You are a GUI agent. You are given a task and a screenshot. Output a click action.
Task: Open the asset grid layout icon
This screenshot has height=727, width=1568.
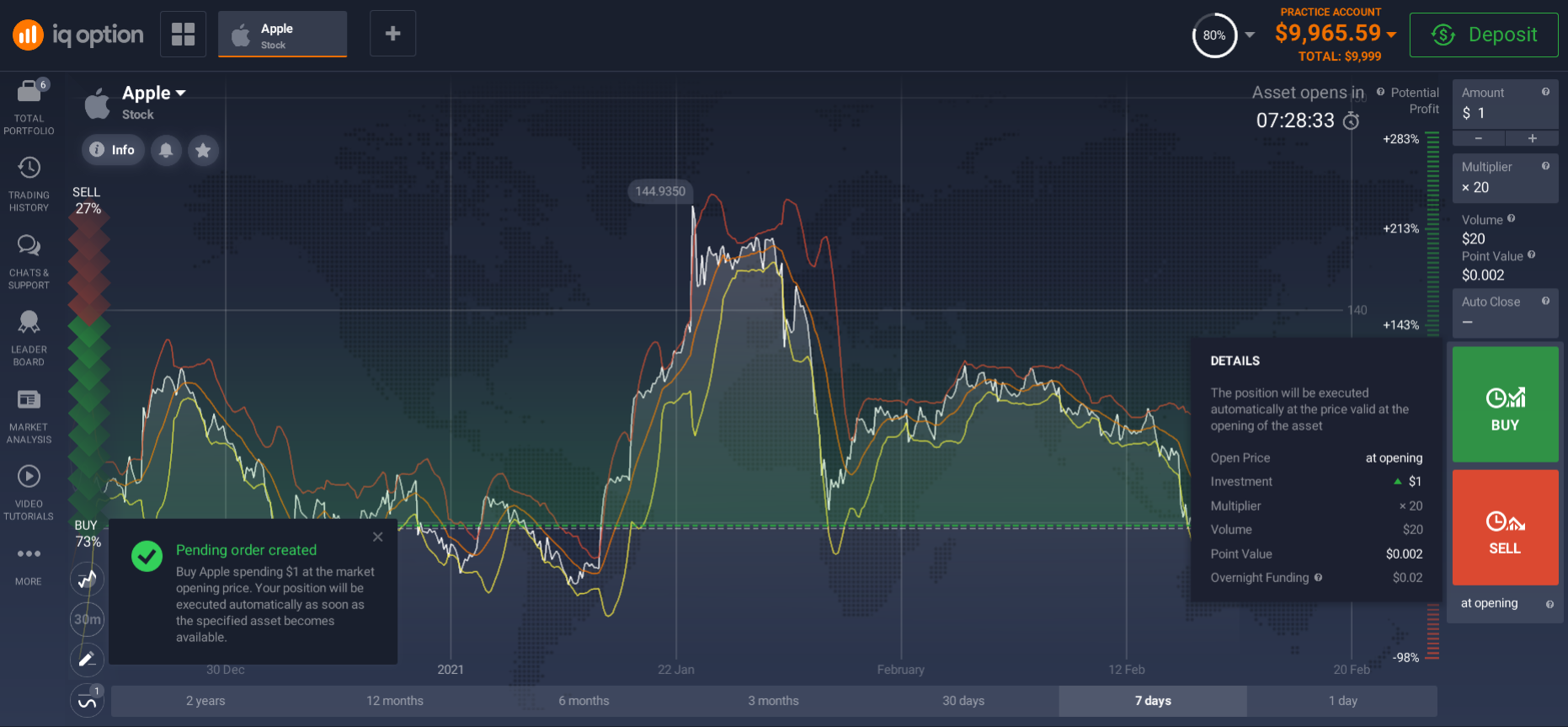[x=183, y=34]
